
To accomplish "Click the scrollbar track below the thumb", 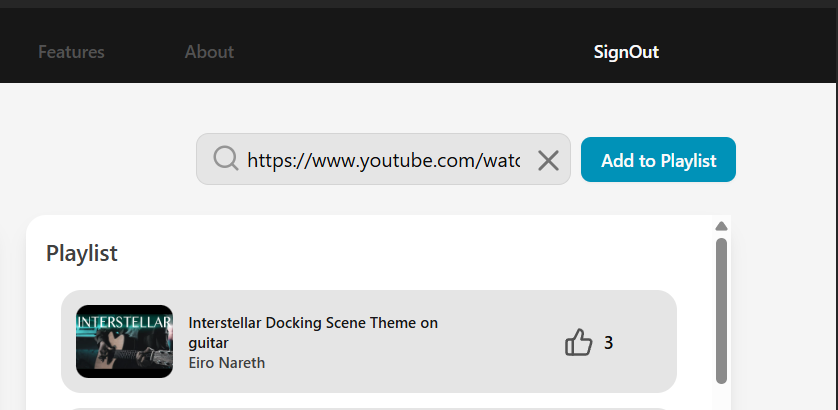I will [x=721, y=397].
